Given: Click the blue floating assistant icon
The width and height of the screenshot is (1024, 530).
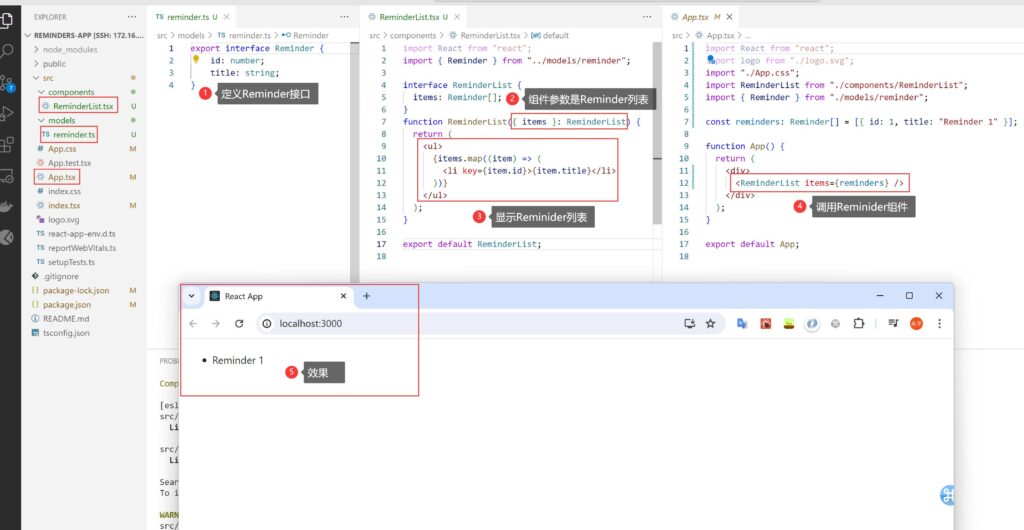Looking at the screenshot, I should click(x=948, y=495).
